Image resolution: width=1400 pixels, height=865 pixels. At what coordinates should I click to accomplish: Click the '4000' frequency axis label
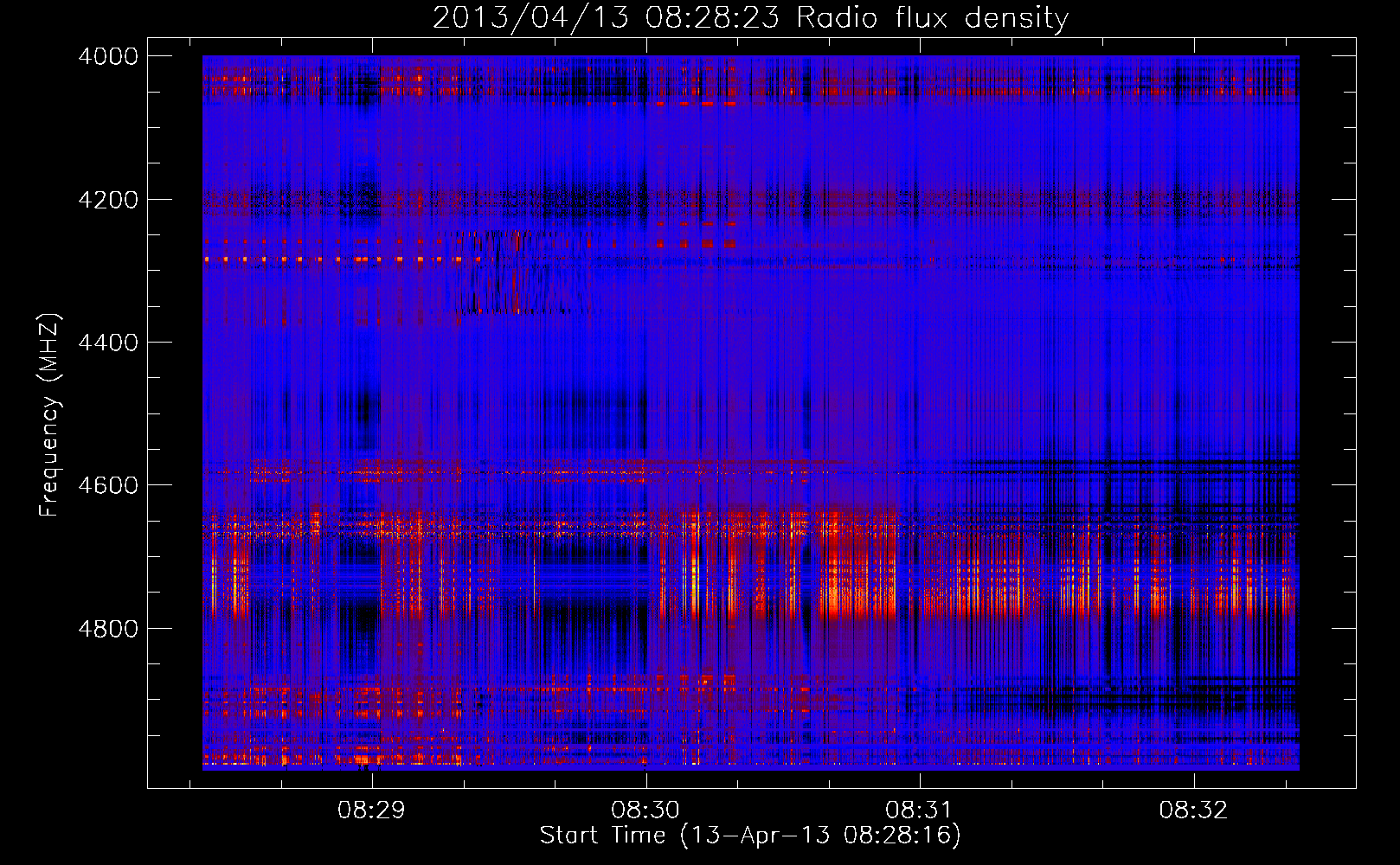point(108,56)
